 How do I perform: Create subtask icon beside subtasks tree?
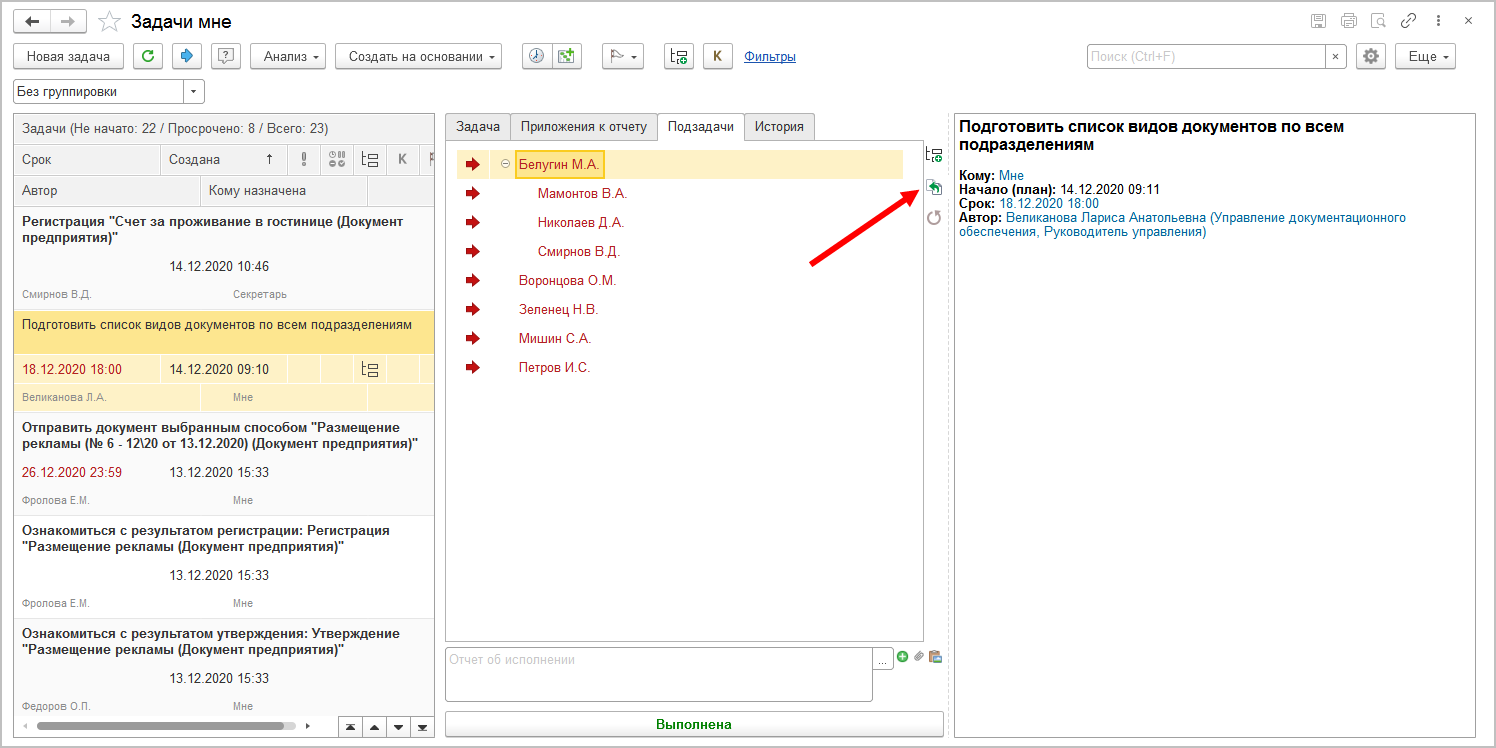click(x=934, y=155)
